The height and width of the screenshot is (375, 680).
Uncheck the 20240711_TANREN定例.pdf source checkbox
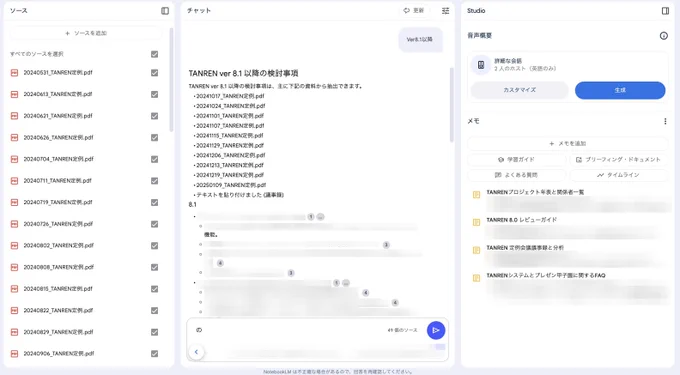[154, 181]
